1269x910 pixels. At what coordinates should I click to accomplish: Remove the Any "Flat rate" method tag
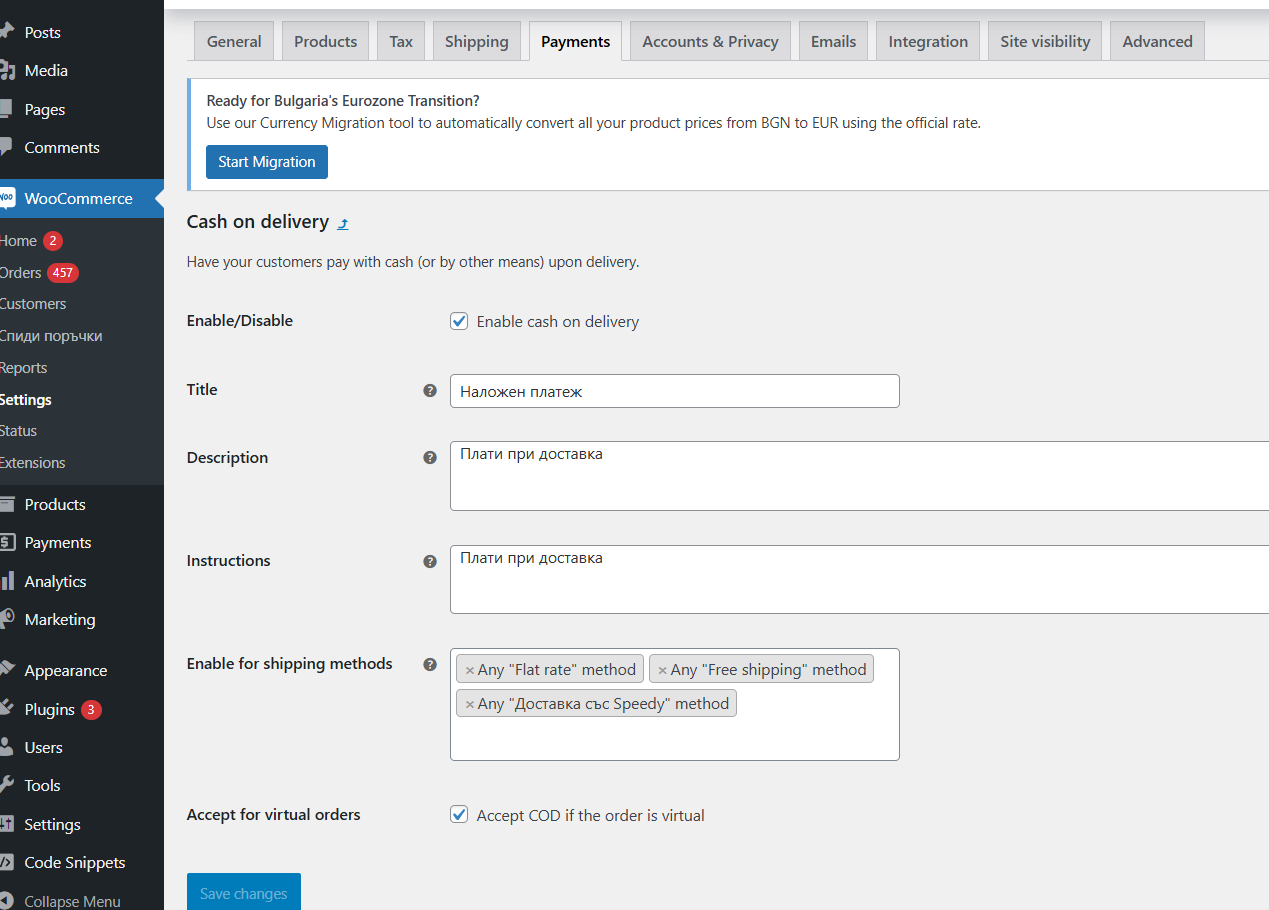469,670
